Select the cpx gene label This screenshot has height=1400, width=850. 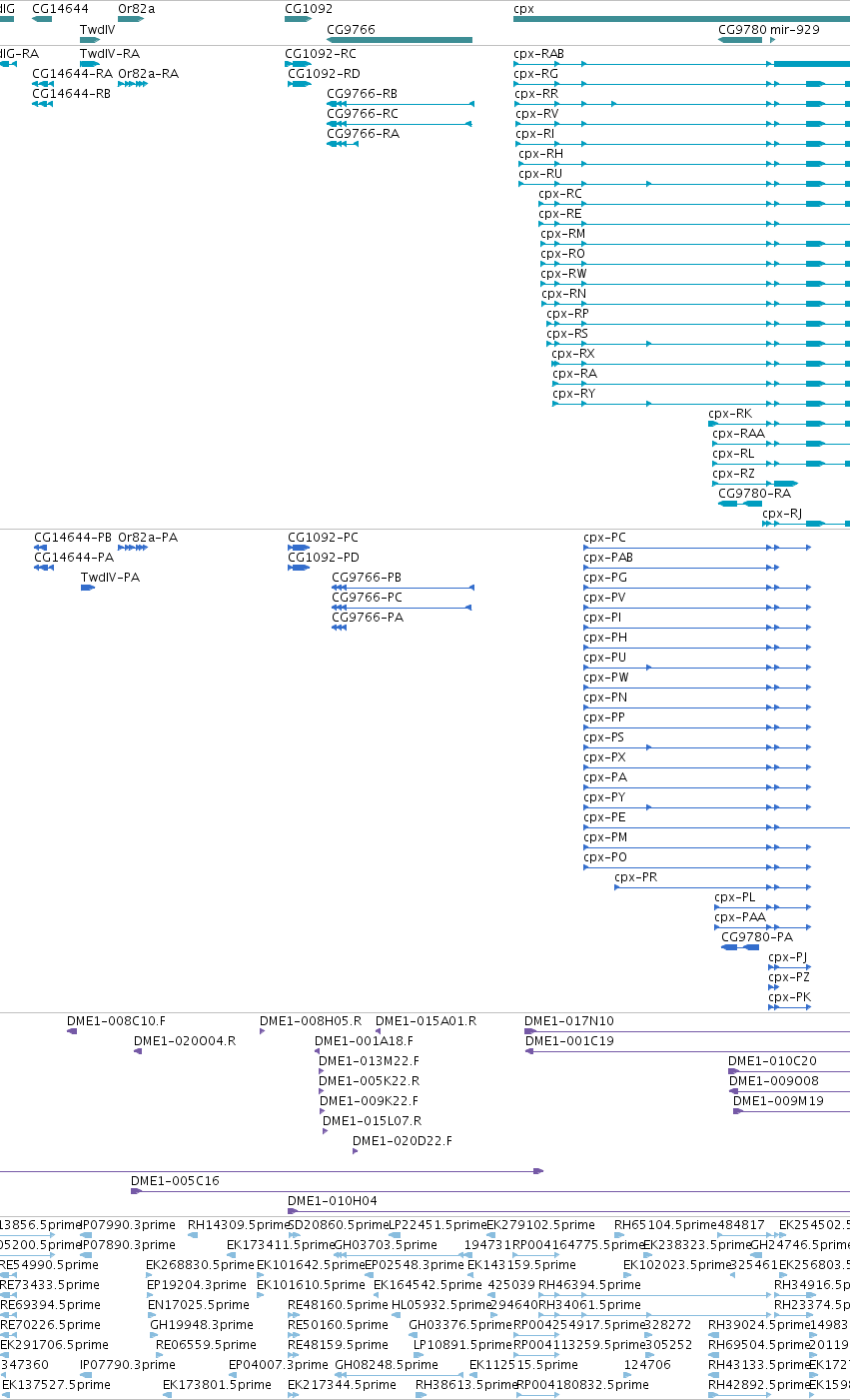point(523,9)
